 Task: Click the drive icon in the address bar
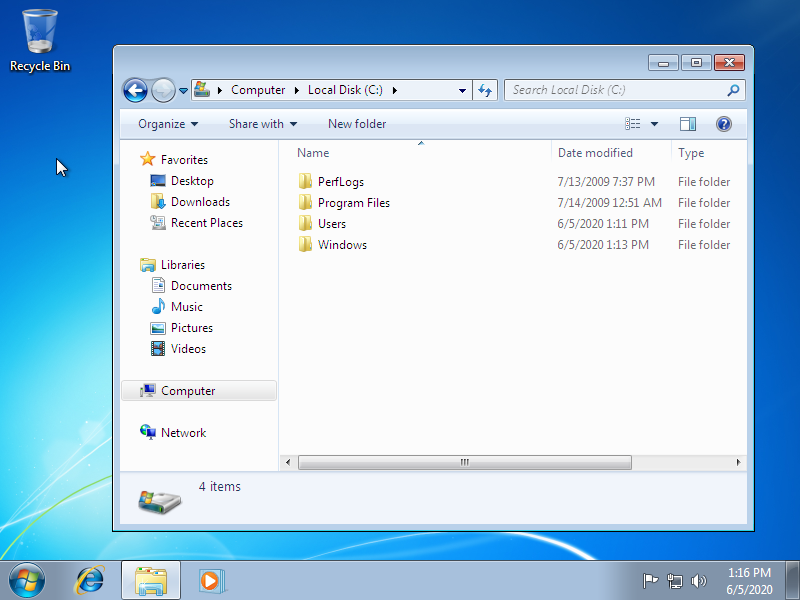click(x=202, y=90)
